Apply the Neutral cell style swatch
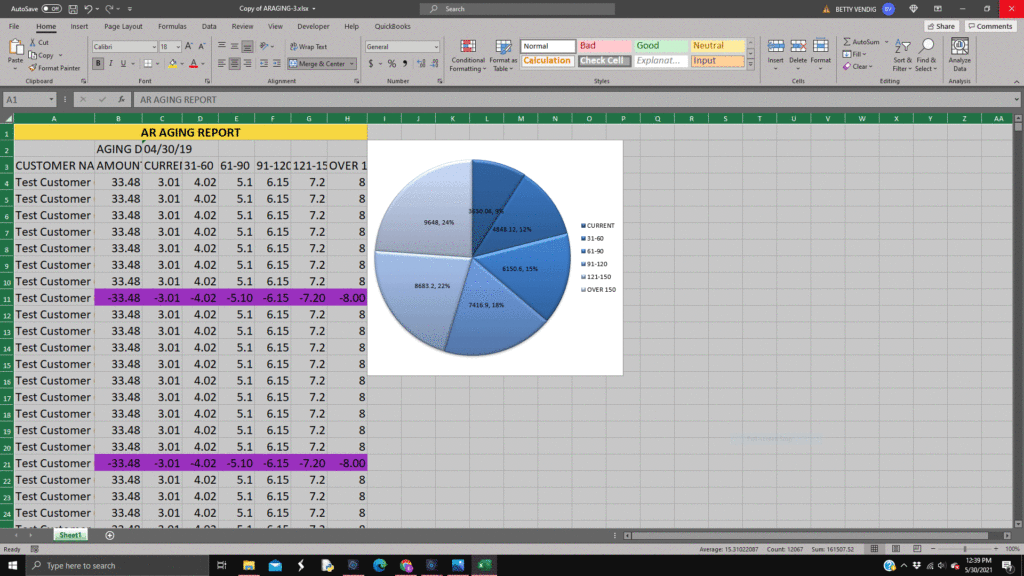1024x576 pixels. pos(717,46)
